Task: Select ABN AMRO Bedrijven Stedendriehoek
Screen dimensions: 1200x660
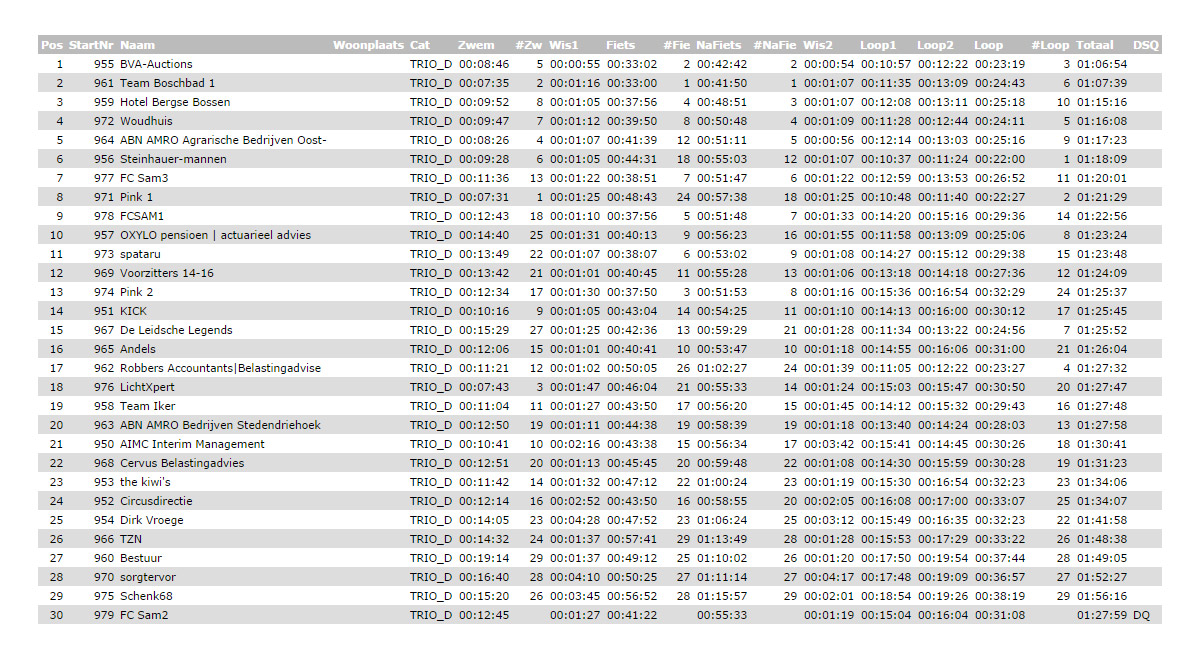Action: [x=220, y=425]
